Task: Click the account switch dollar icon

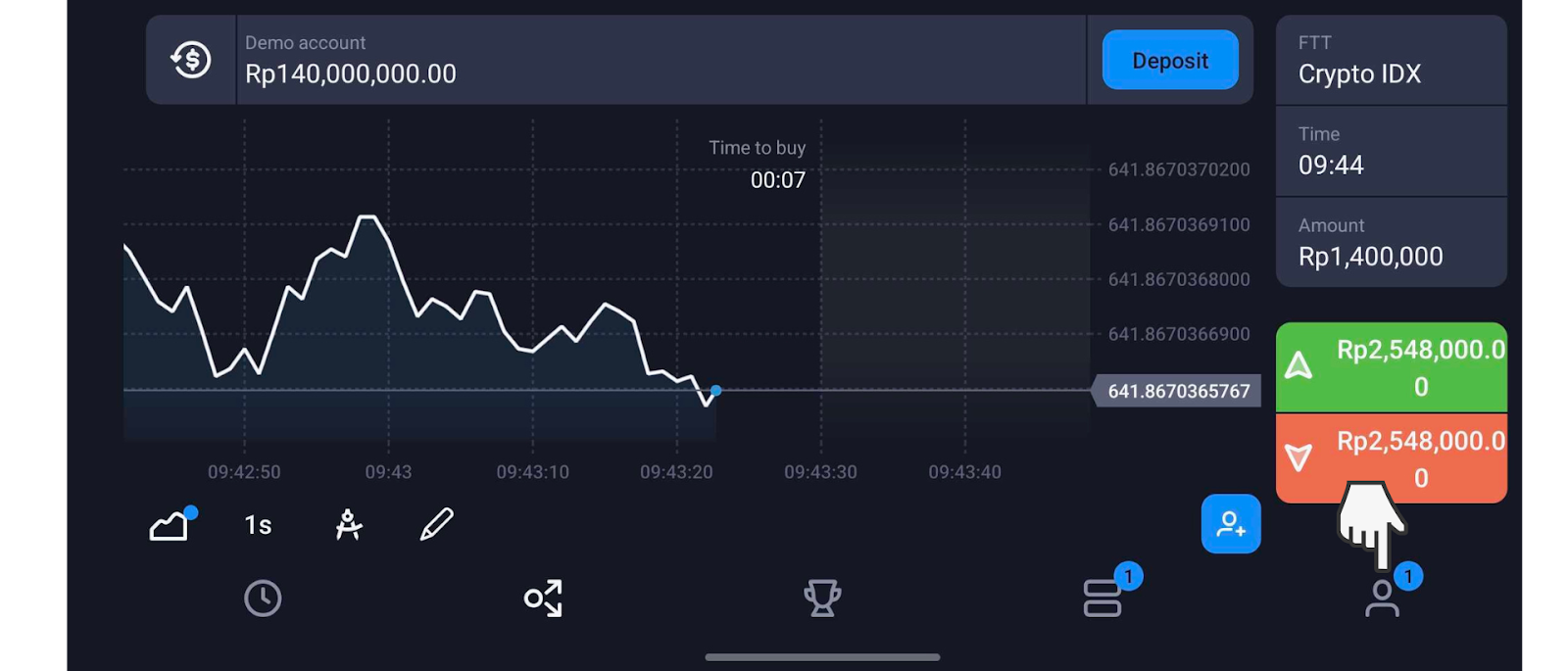Action: [191, 60]
